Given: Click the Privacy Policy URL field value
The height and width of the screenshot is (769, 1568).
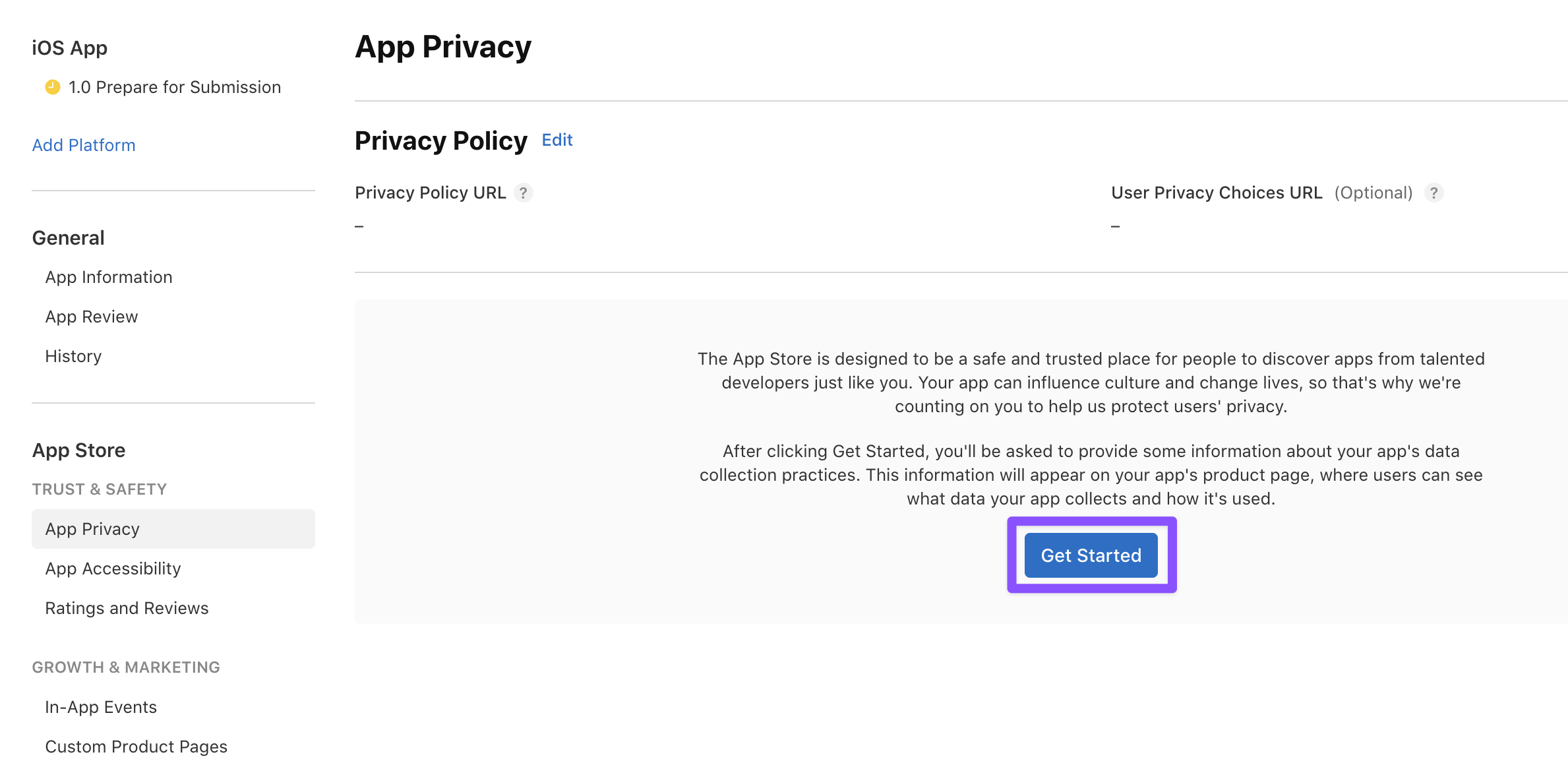Looking at the screenshot, I should [x=358, y=225].
